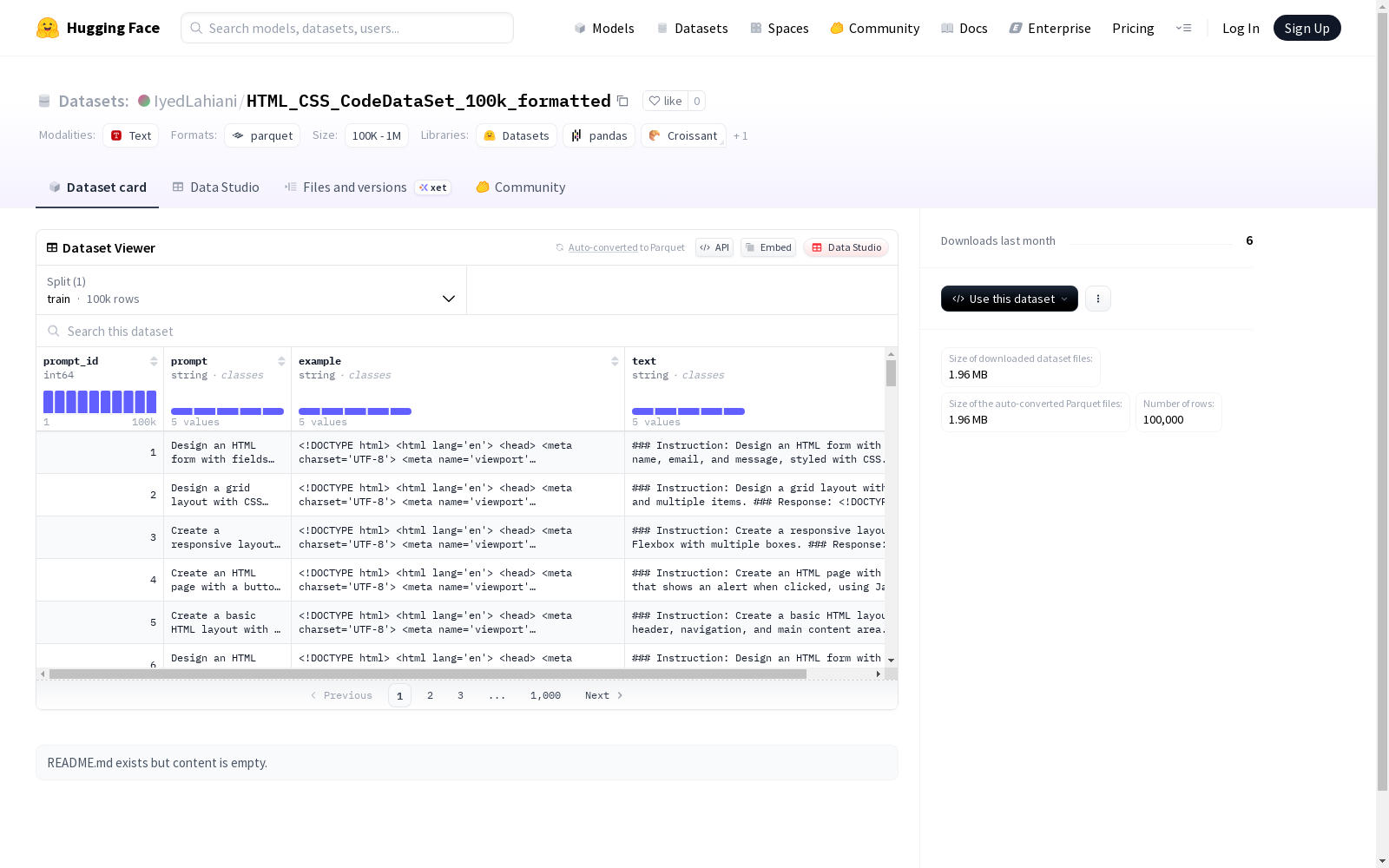The width and height of the screenshot is (1389, 868).
Task: Click row 2 prompt 'Design a grid layout'
Action: click(x=227, y=495)
